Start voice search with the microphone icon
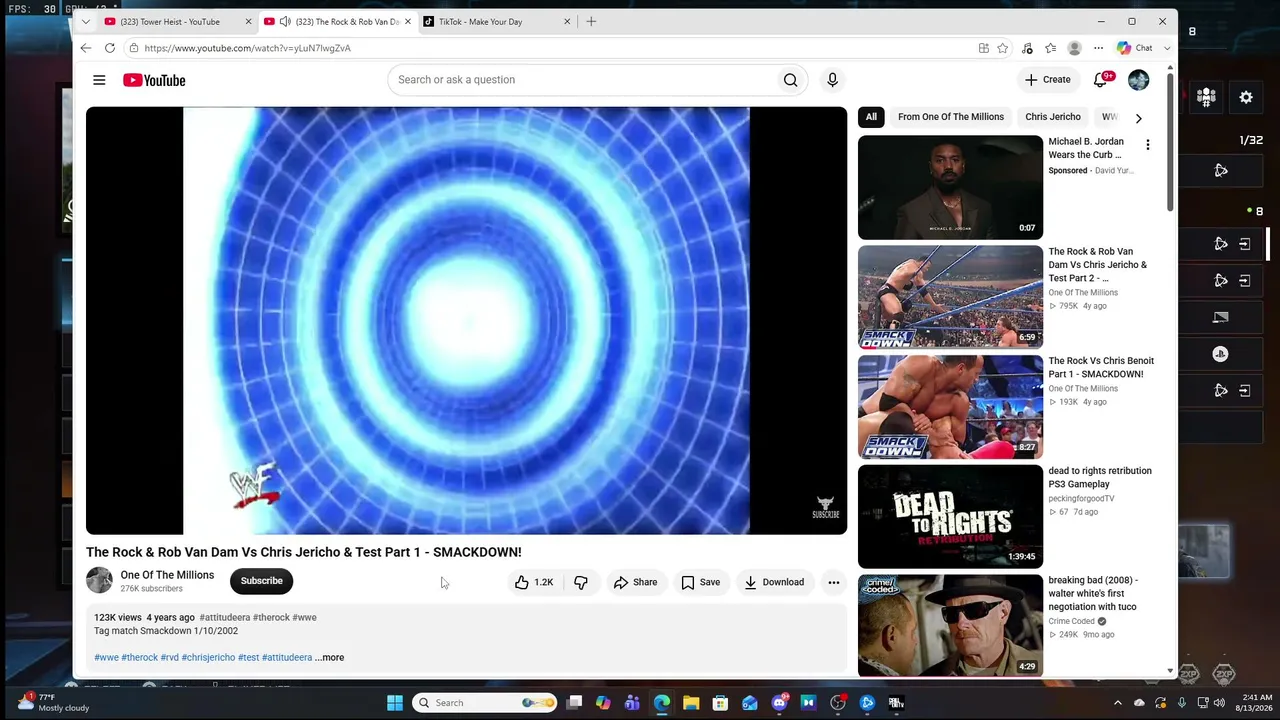The width and height of the screenshot is (1280, 720). click(x=832, y=80)
